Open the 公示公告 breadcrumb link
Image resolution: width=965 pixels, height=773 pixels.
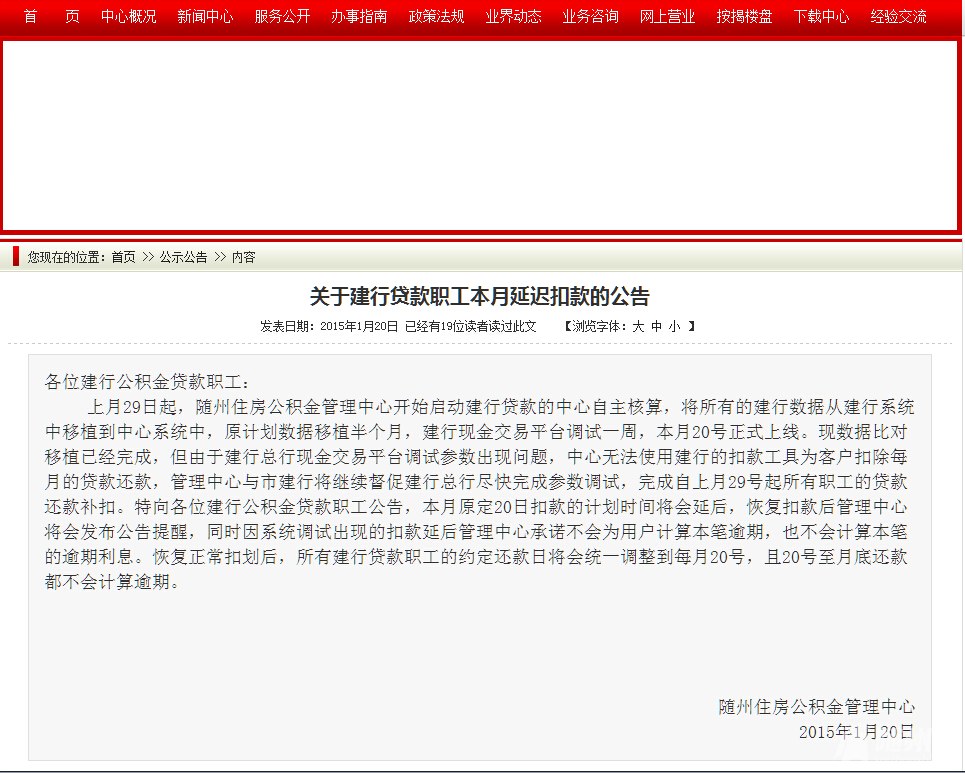pos(183,257)
